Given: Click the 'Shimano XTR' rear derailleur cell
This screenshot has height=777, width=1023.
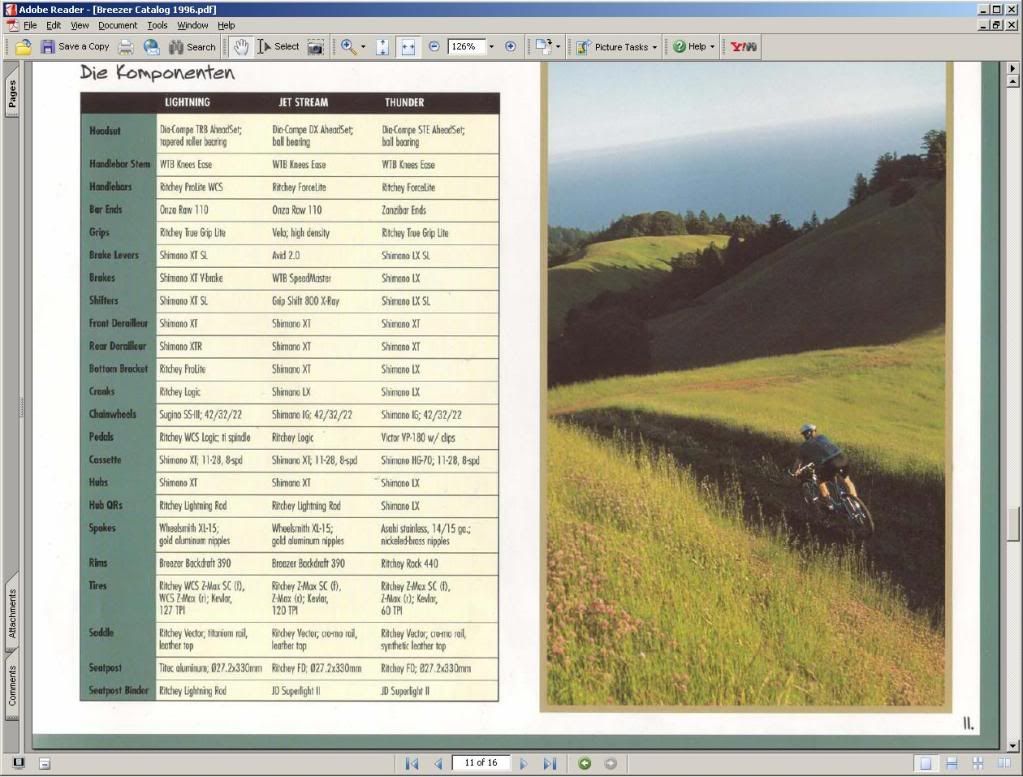Looking at the screenshot, I should pos(181,346).
